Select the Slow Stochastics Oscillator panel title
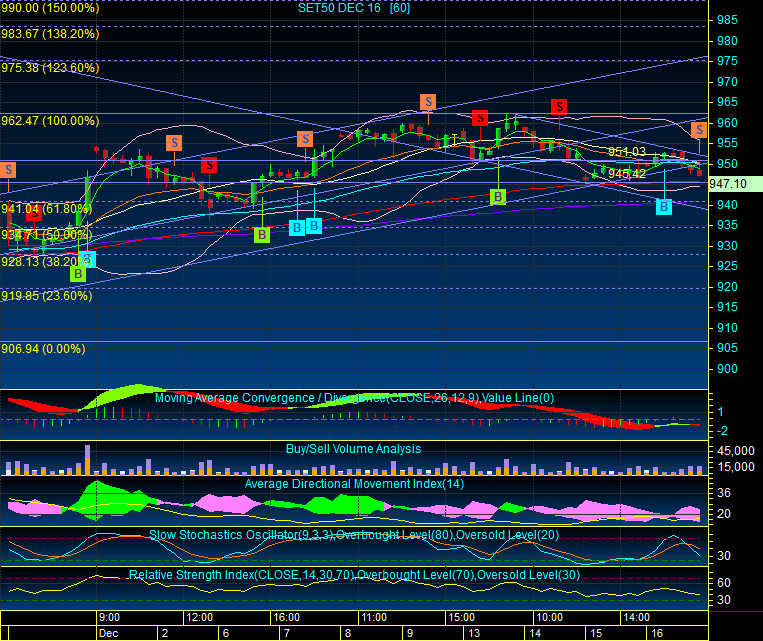This screenshot has height=641, width=763. [354, 534]
